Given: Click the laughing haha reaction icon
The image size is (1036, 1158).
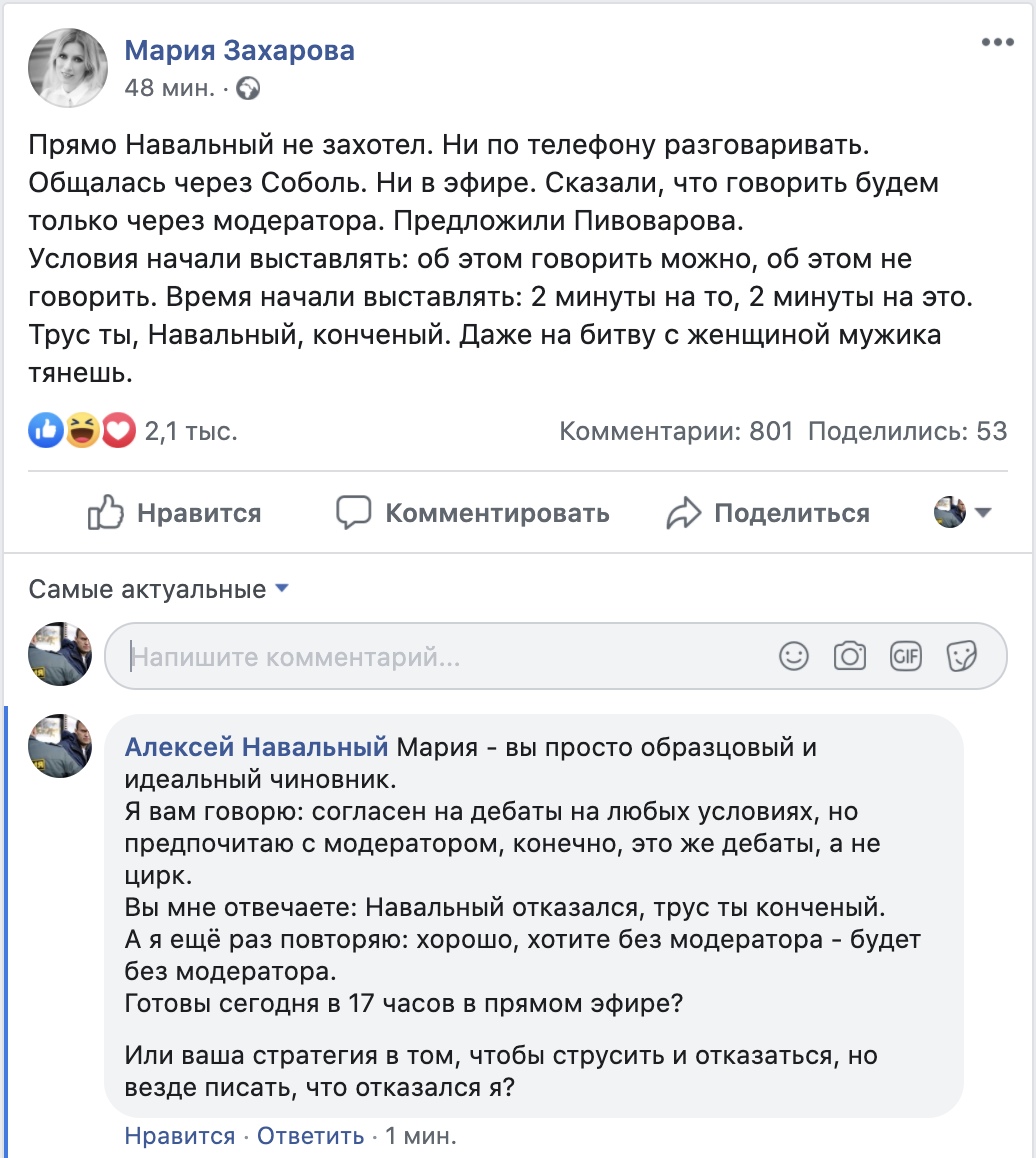Looking at the screenshot, I should [81, 431].
